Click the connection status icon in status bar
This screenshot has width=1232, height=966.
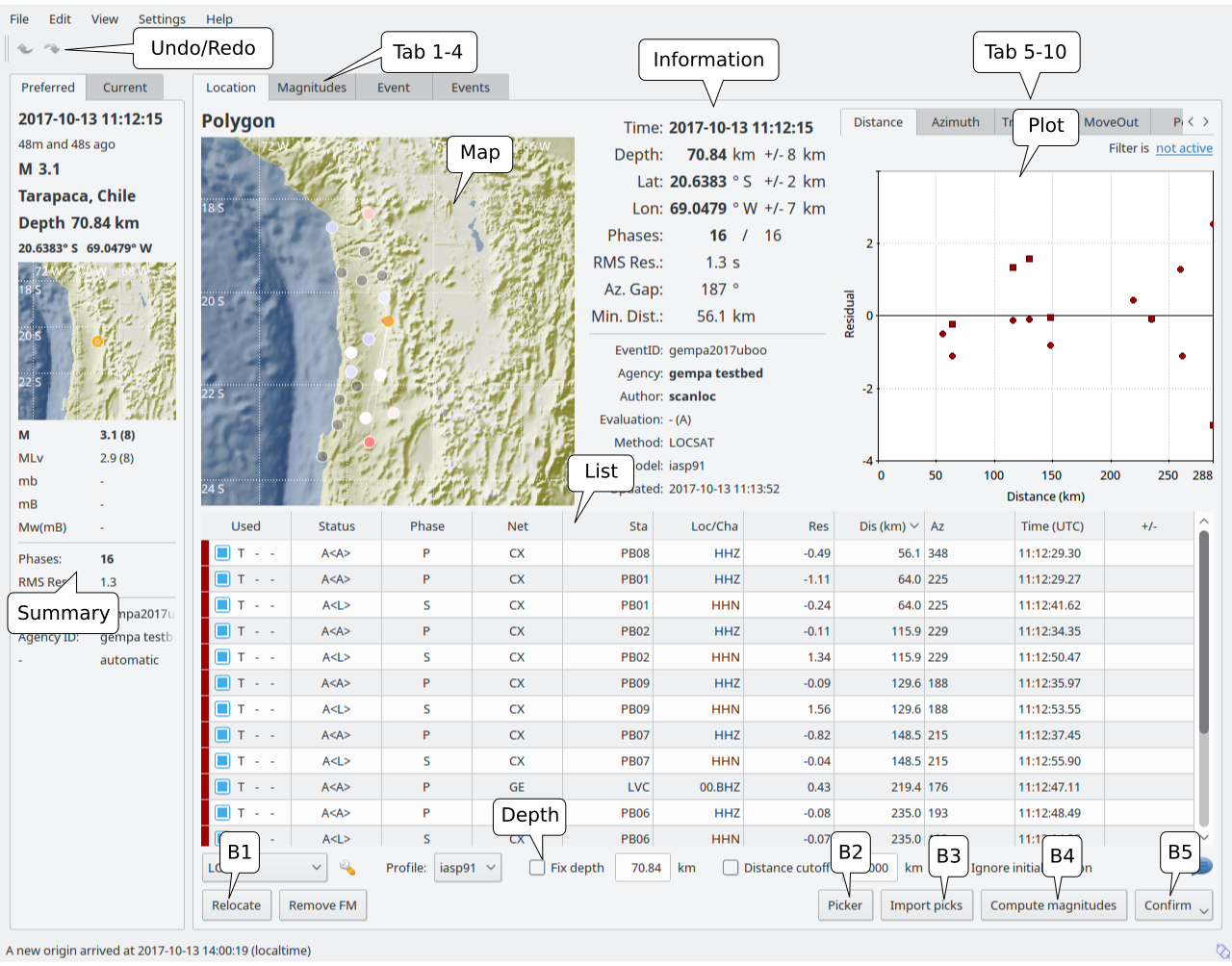tap(1221, 951)
